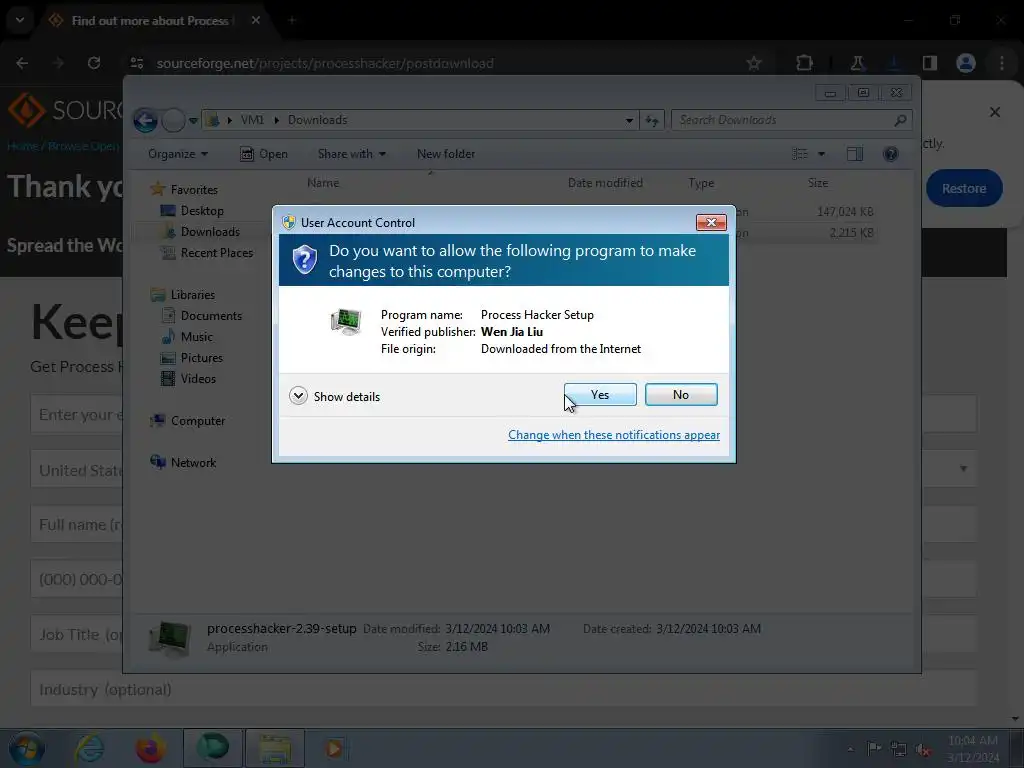The height and width of the screenshot is (768, 1024).
Task: Click the Windows Explorer taskbar icon
Action: [275, 748]
